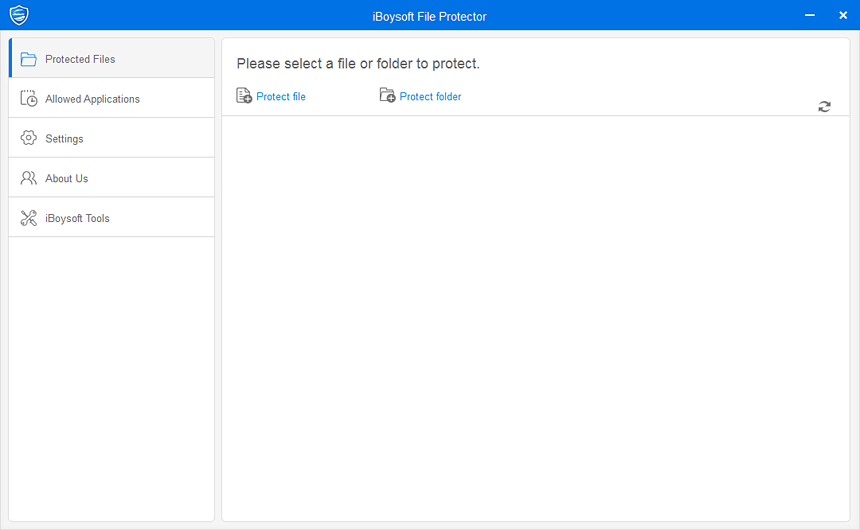860x530 pixels.
Task: Go to the Settings section
Action: pyautogui.click(x=64, y=139)
